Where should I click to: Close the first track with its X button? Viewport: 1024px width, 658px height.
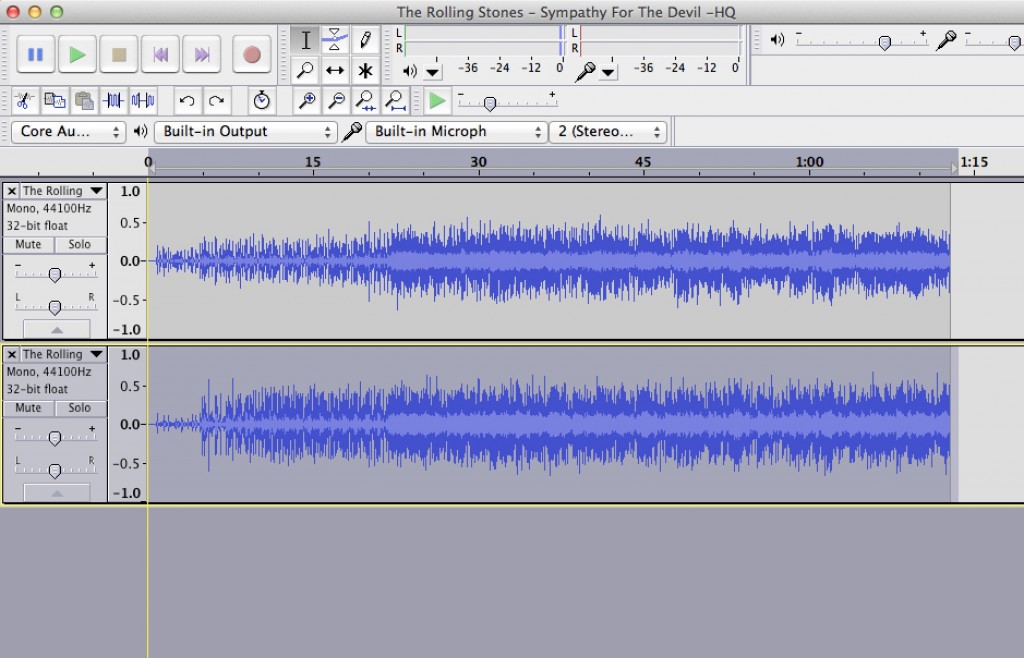(12, 191)
